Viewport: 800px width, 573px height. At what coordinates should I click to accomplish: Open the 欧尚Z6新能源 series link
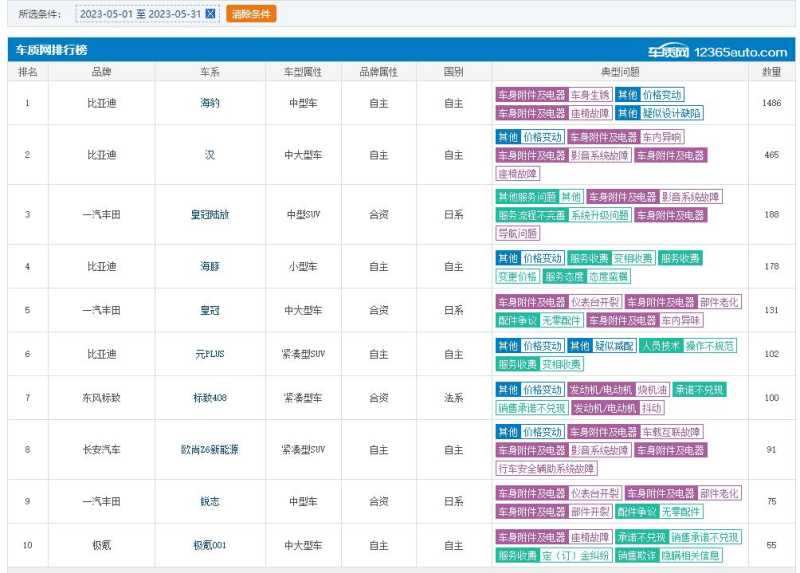click(x=210, y=450)
